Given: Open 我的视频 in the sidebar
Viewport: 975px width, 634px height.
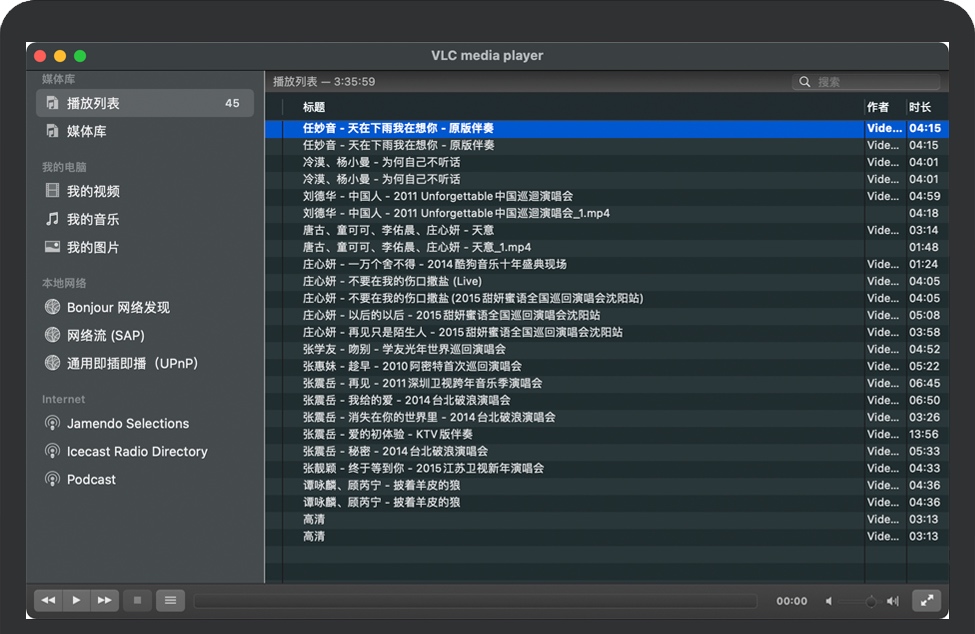Looking at the screenshot, I should [x=92, y=191].
